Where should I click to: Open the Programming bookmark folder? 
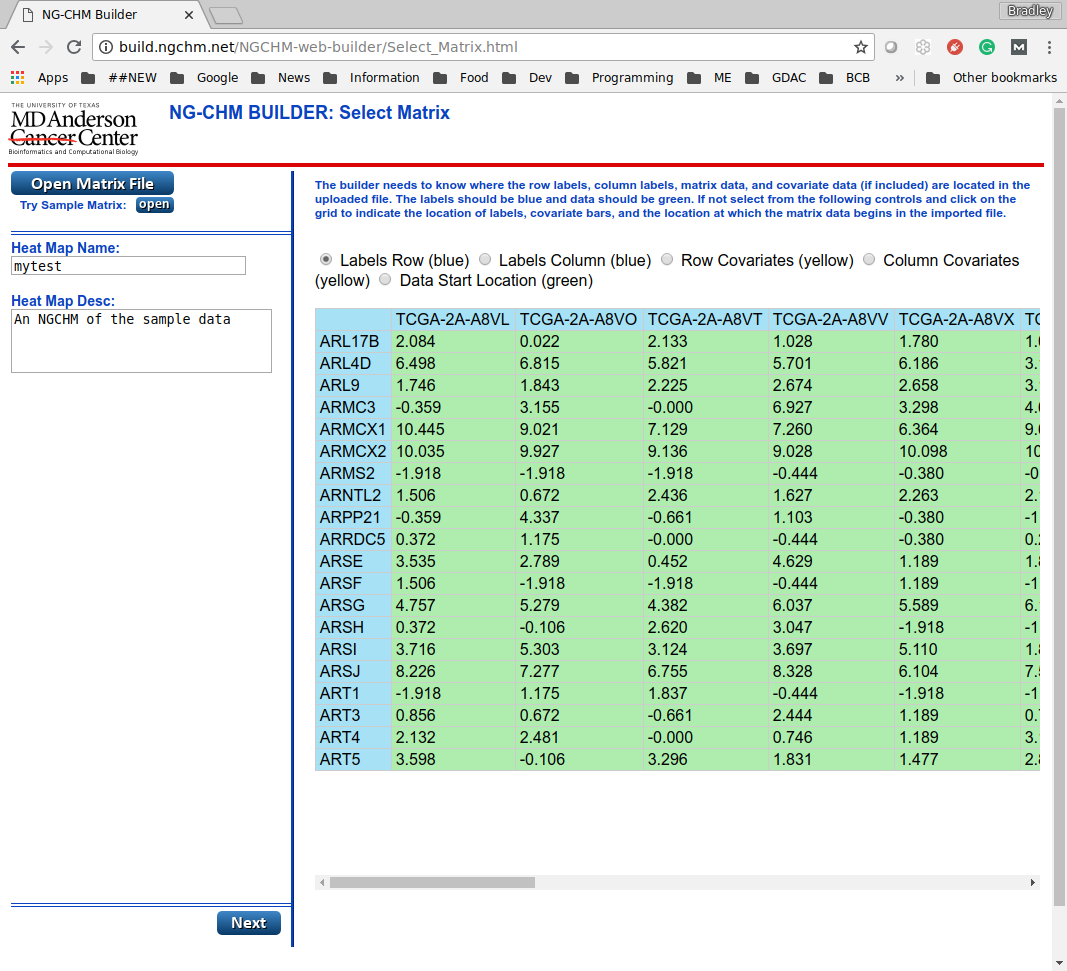619,78
